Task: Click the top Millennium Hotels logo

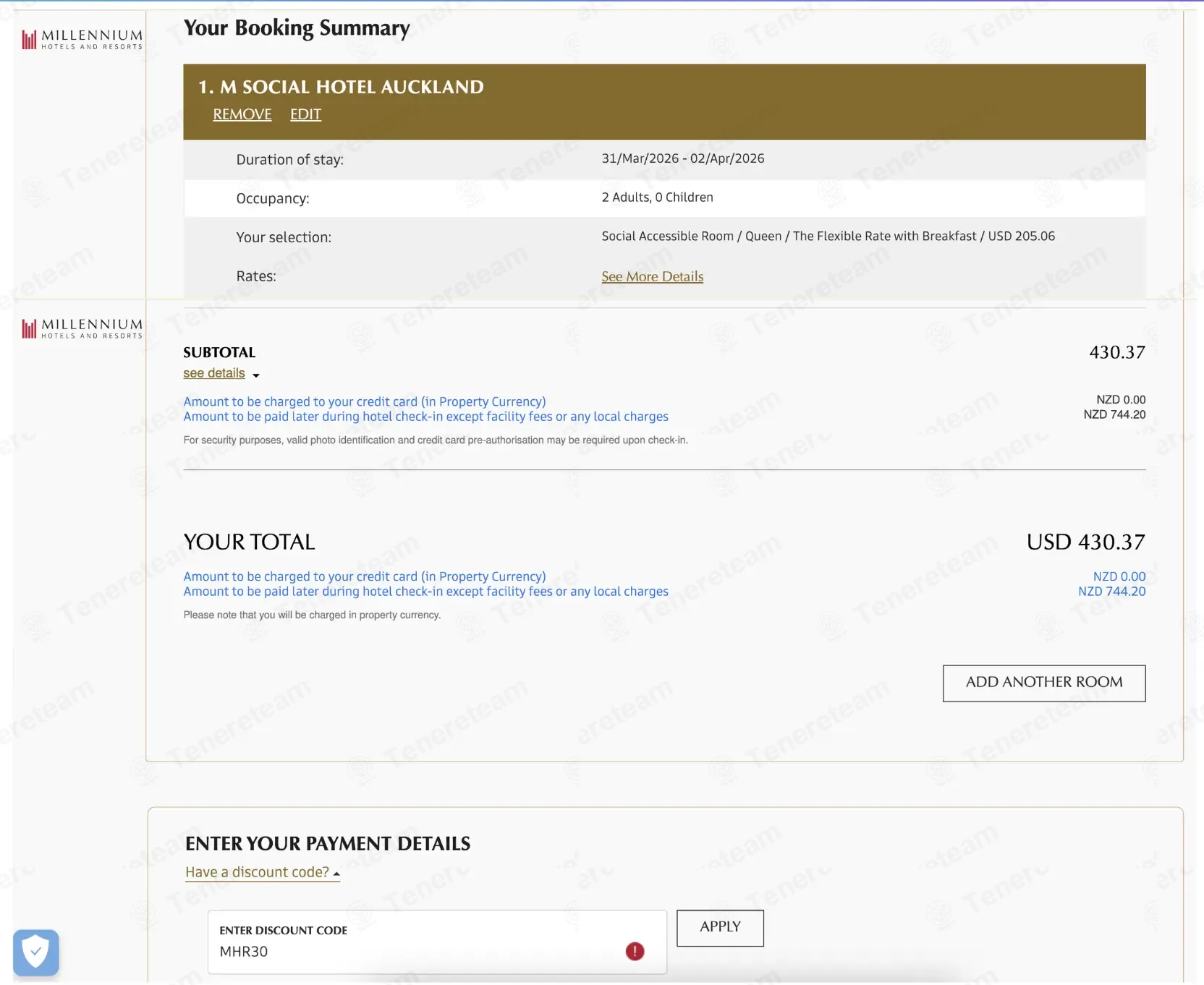Action: point(82,39)
